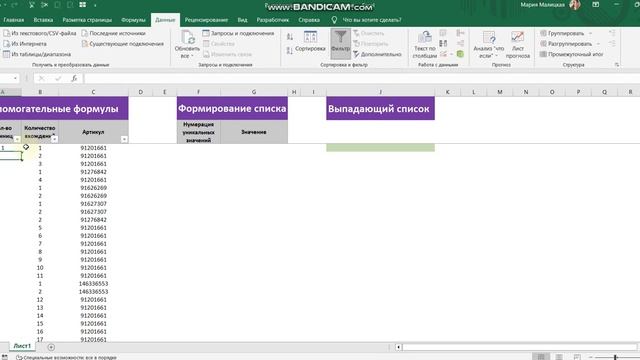640x360 pixels.
Task: Click Group (Группировать) button
Action: (562, 33)
